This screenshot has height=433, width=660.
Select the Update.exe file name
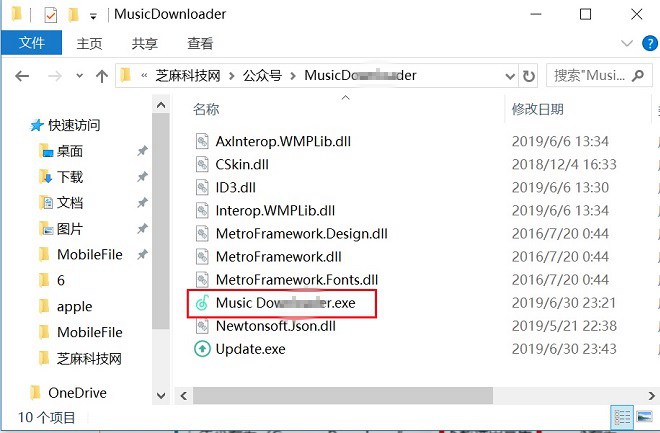point(250,349)
